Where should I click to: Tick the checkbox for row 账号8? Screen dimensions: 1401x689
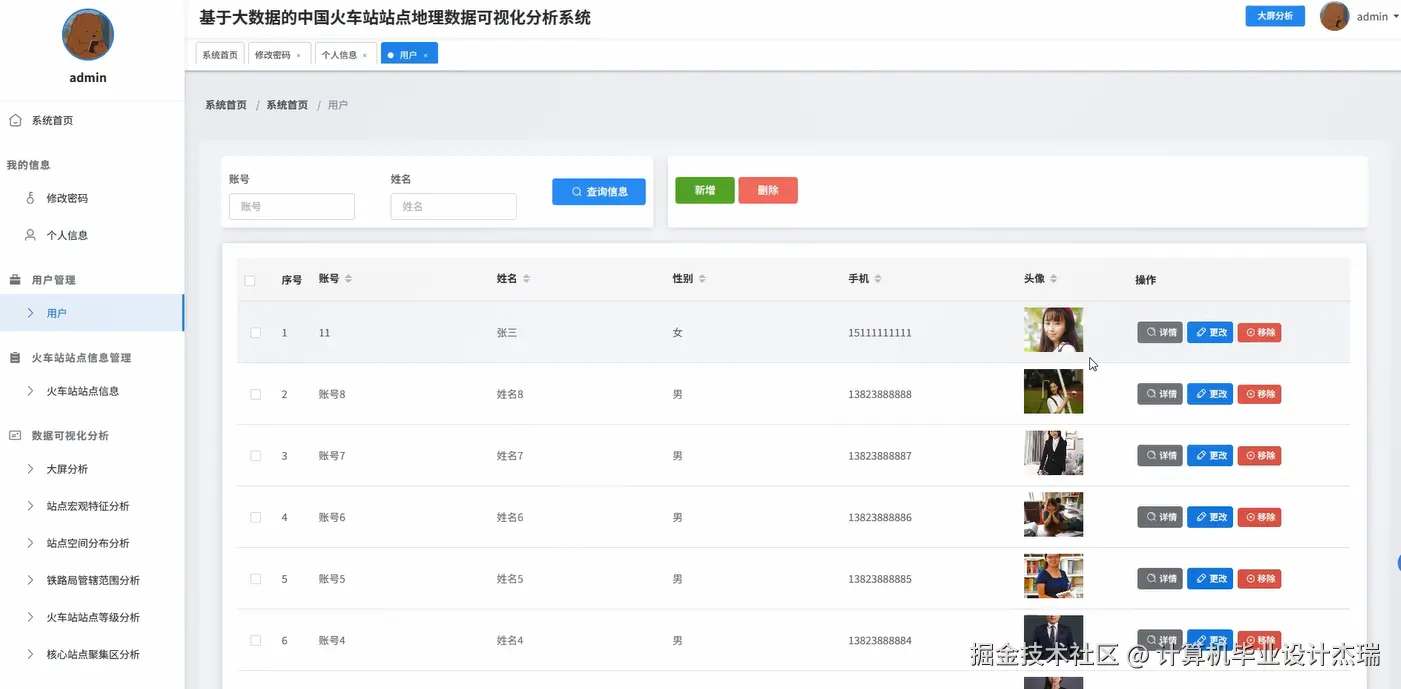(x=255, y=395)
